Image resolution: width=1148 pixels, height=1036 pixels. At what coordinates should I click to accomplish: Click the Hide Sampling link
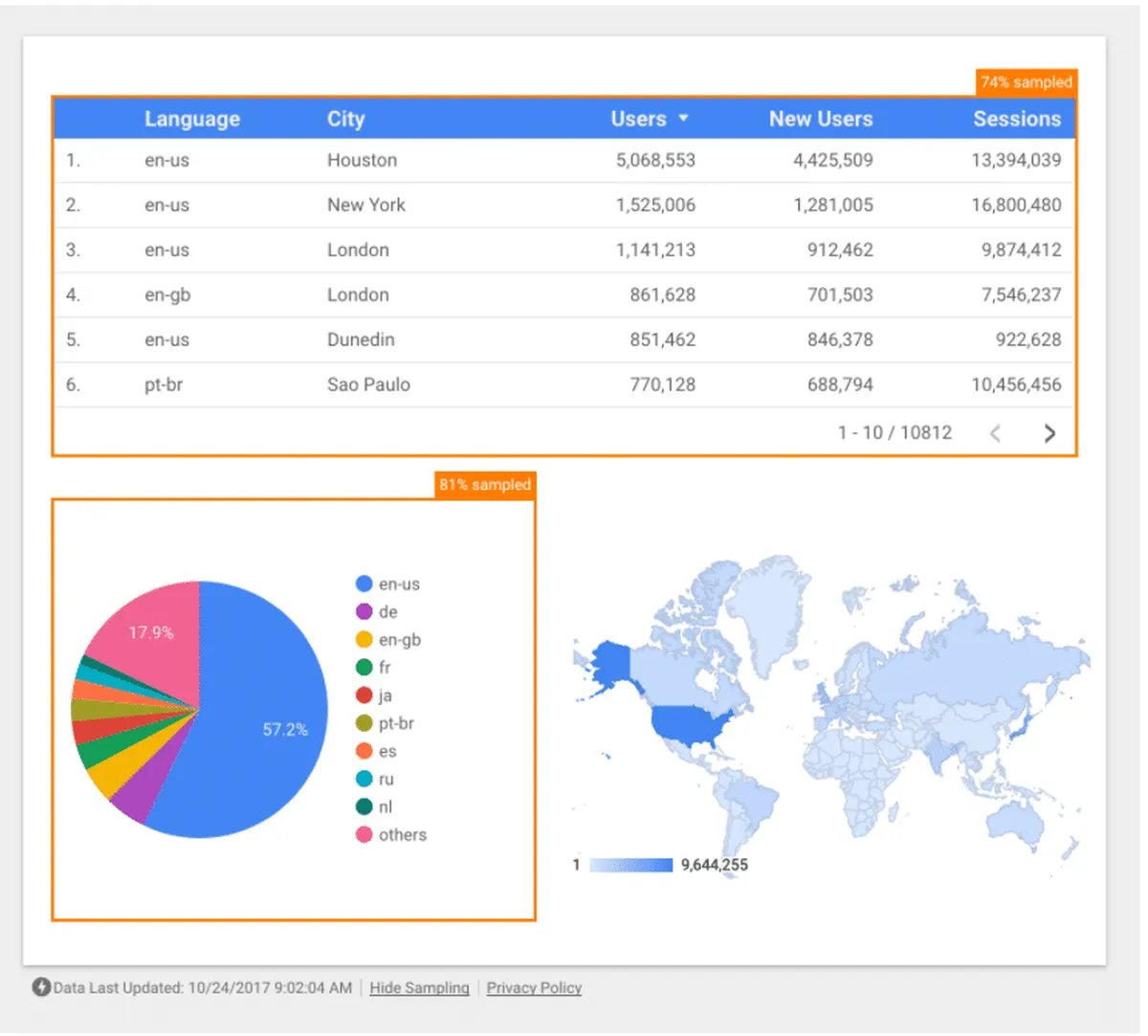pyautogui.click(x=419, y=988)
